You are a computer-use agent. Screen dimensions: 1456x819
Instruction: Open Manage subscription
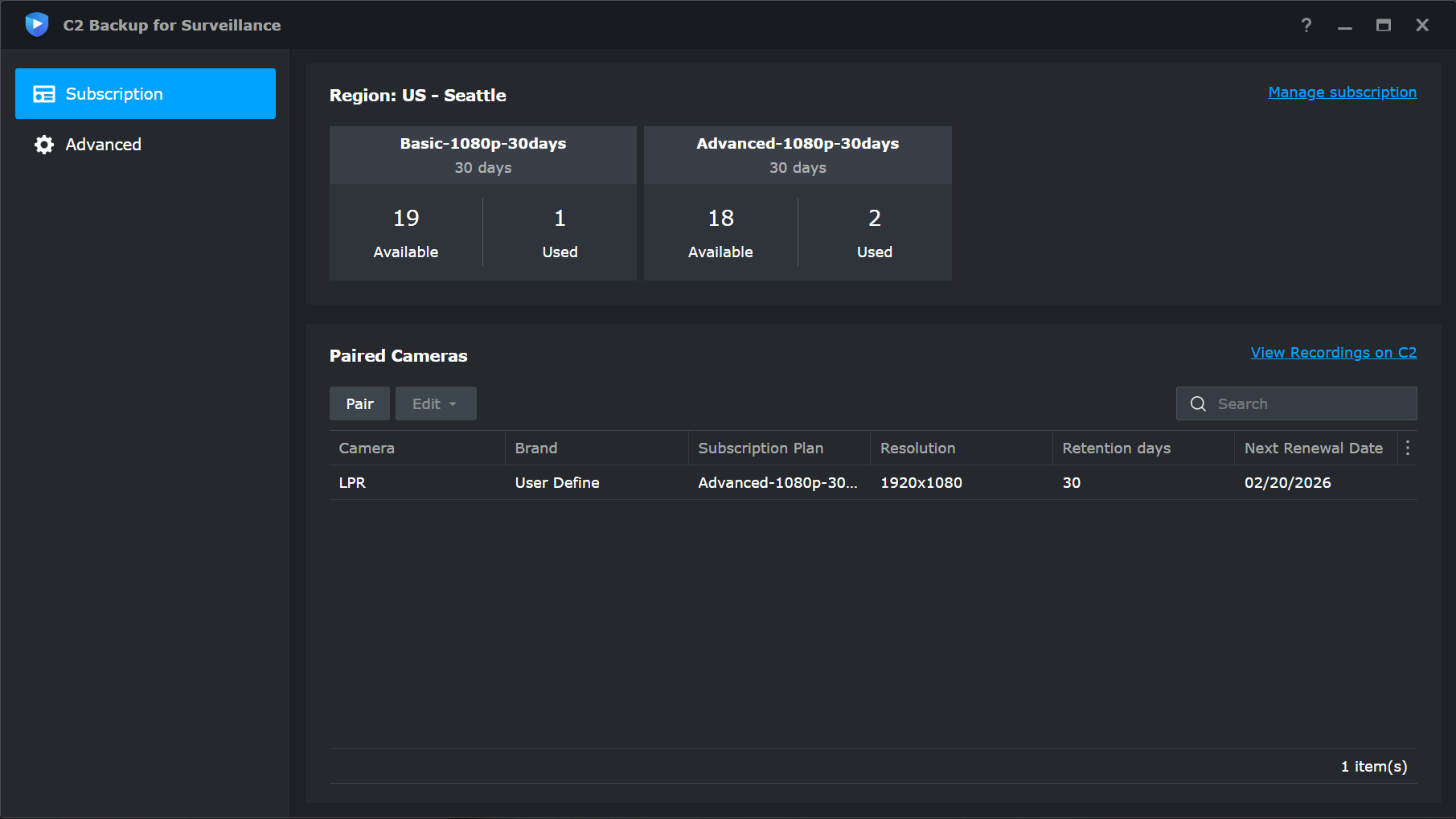pyautogui.click(x=1342, y=92)
